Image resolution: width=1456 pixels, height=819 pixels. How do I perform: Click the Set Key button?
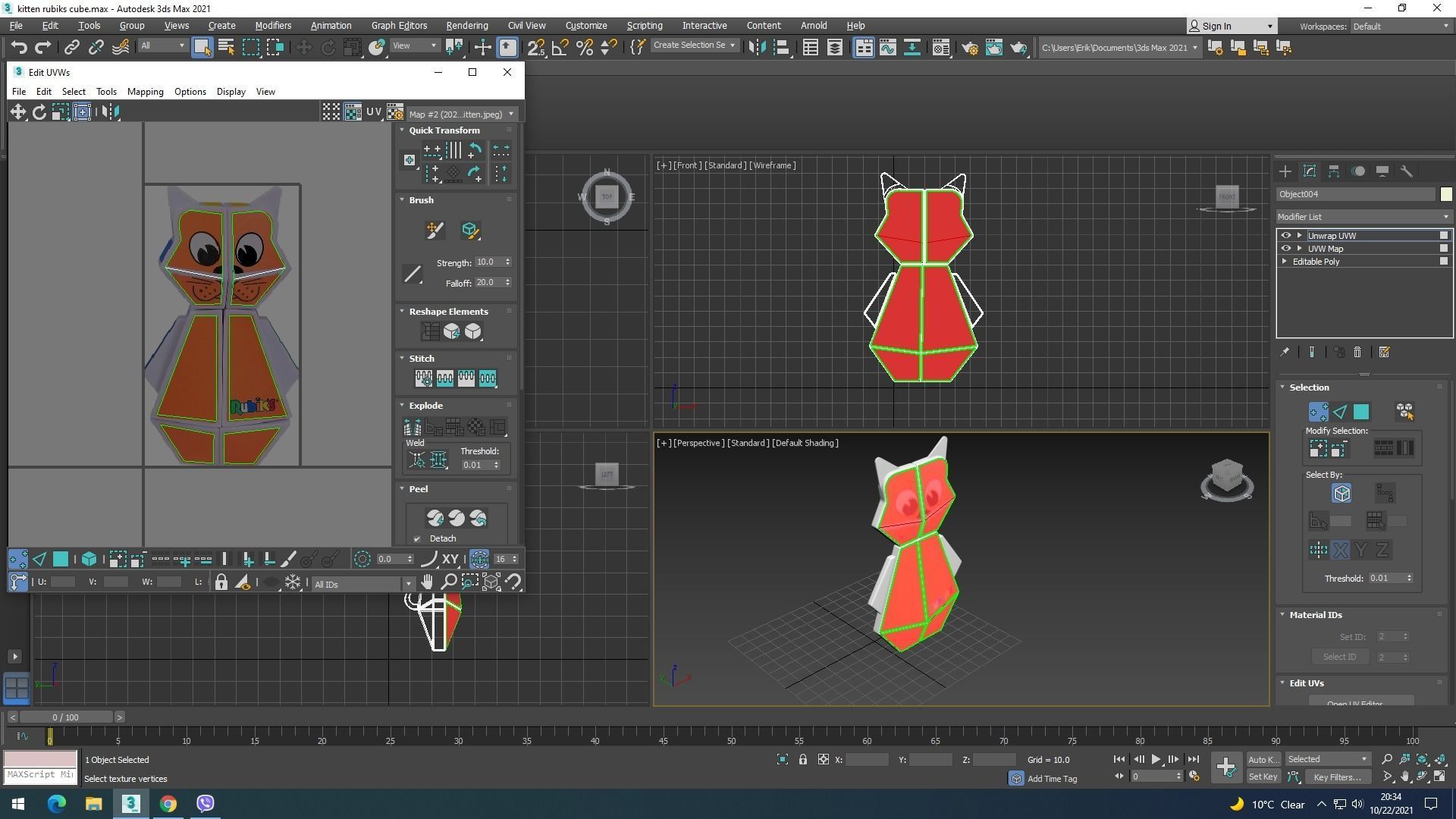click(1263, 777)
